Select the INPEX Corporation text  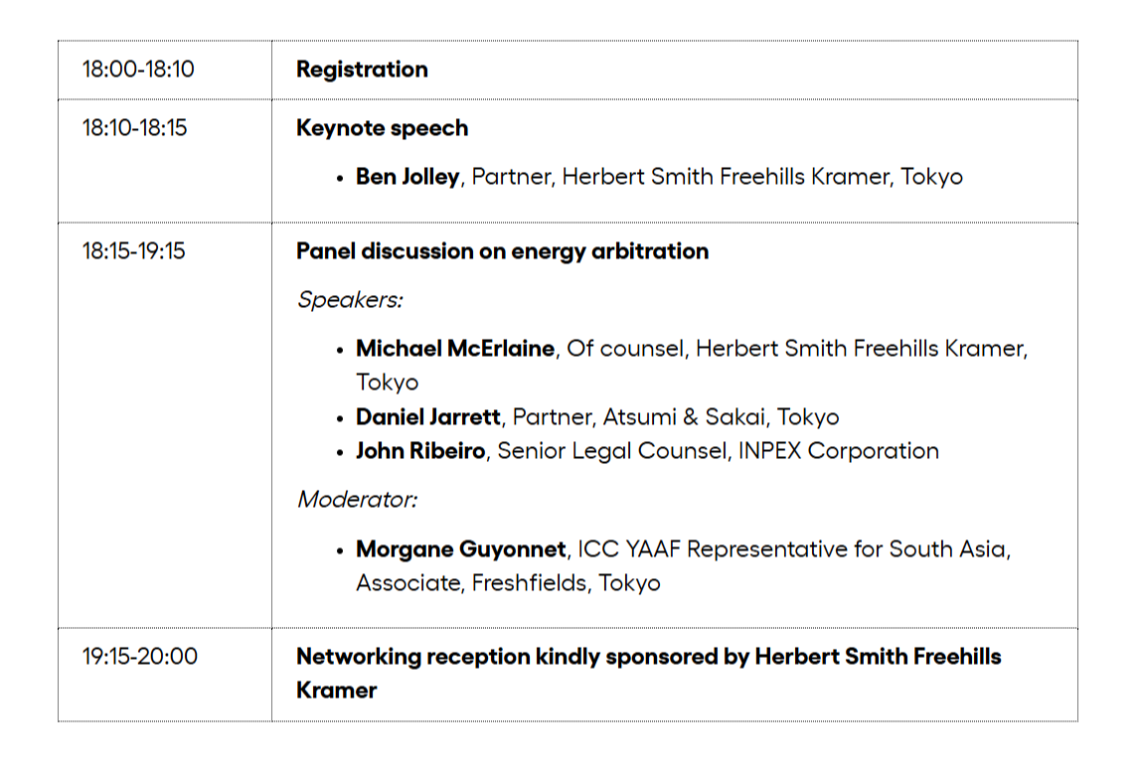[x=839, y=451]
